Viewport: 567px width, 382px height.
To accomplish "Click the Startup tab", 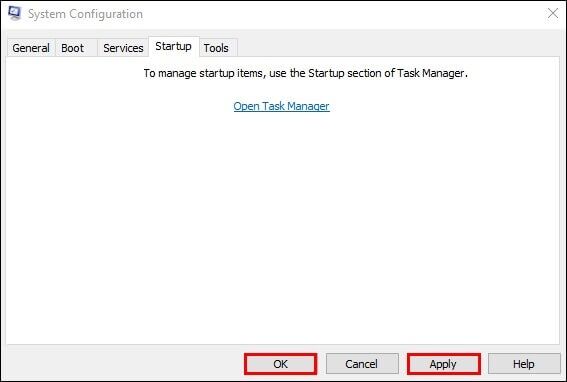I will (x=174, y=47).
